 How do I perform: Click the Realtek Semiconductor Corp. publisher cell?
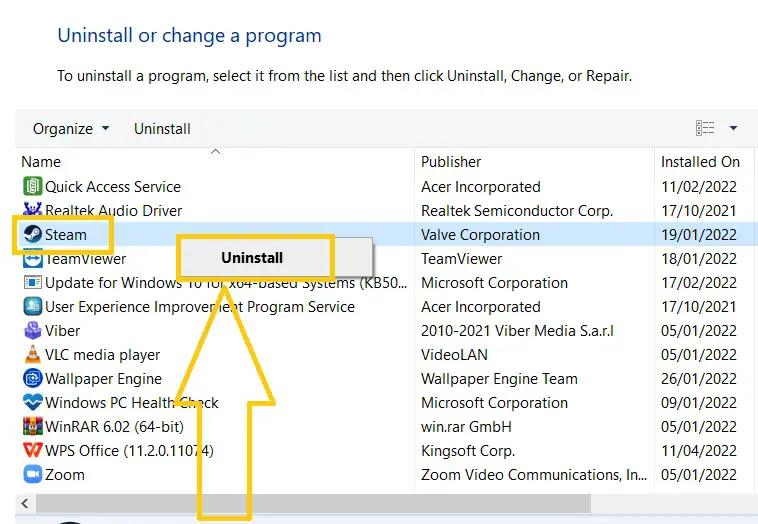[x=517, y=211]
